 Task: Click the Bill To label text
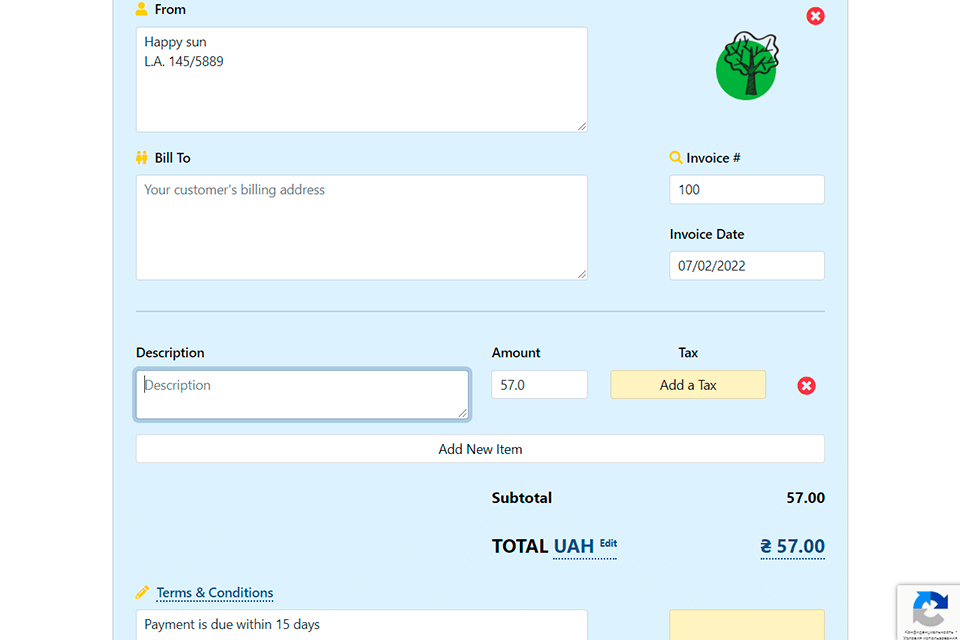173,158
